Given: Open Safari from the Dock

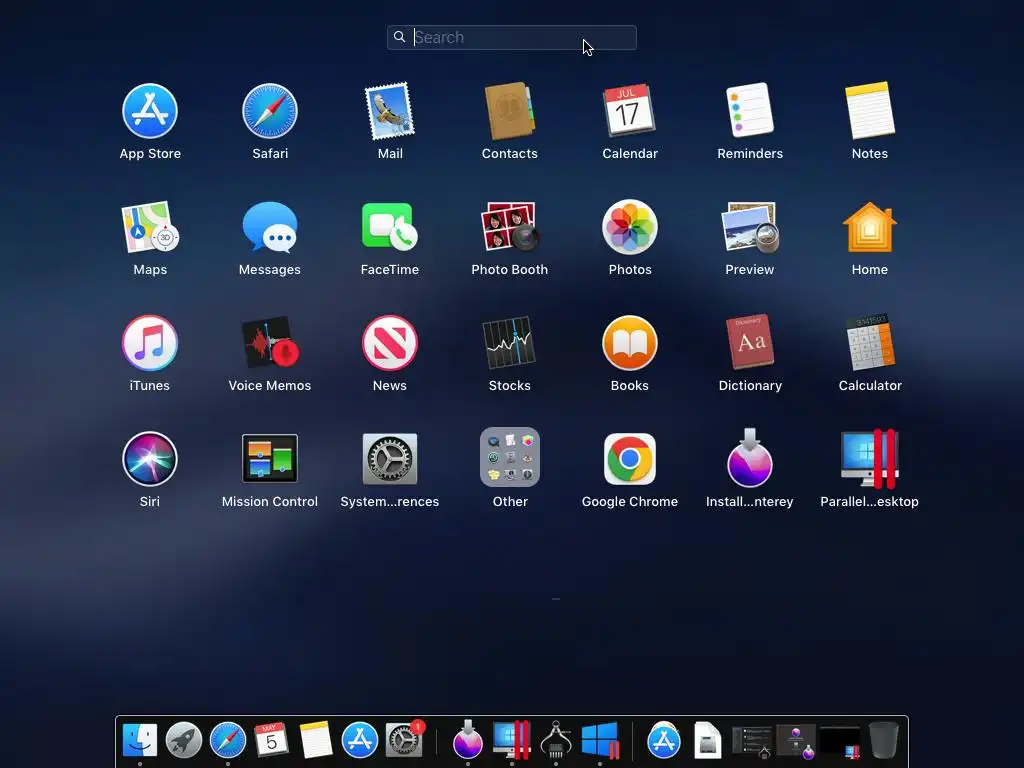Looking at the screenshot, I should pos(228,741).
